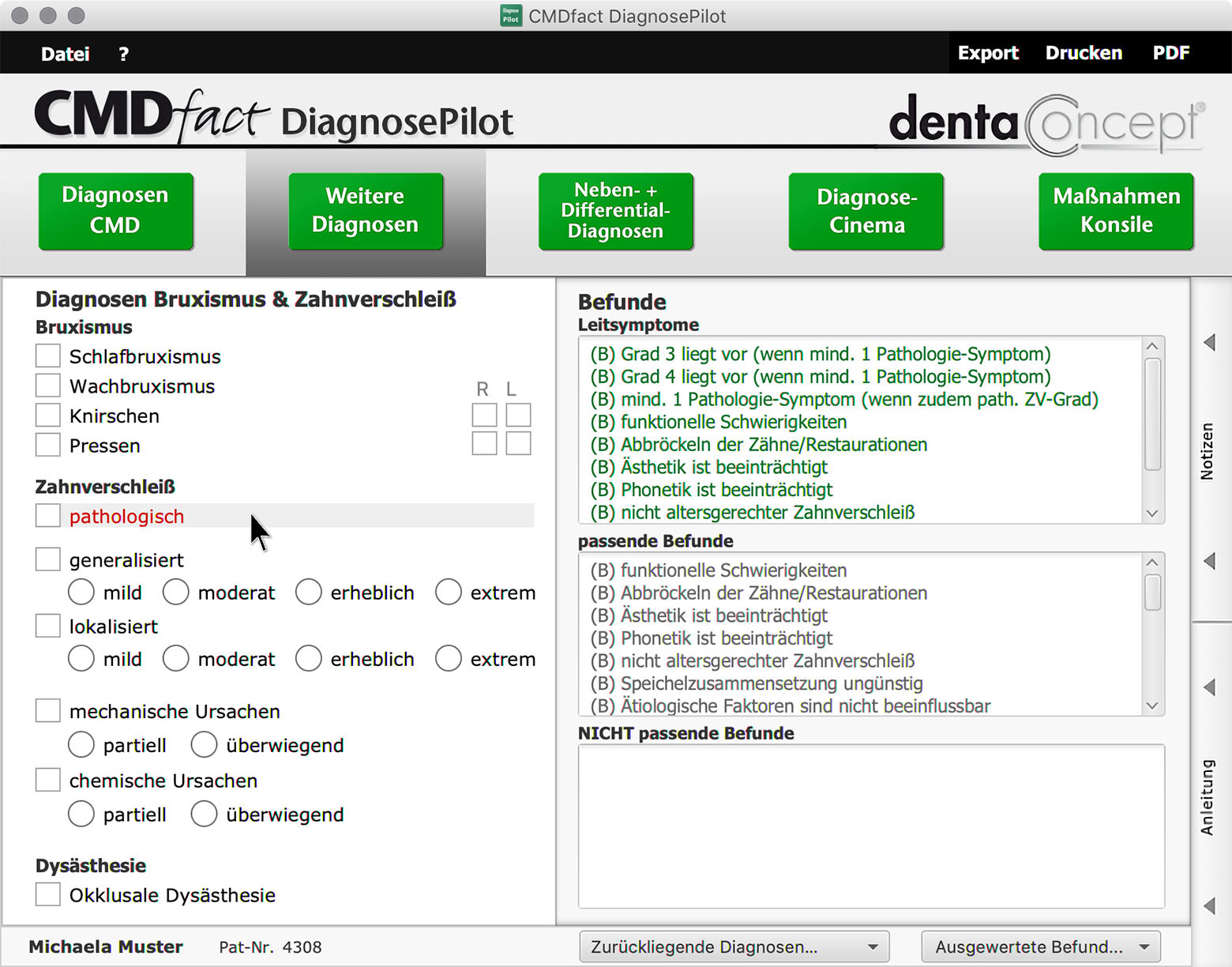Viewport: 1232px width, 967px height.
Task: Select mild under generalisiert
Action: point(81,592)
